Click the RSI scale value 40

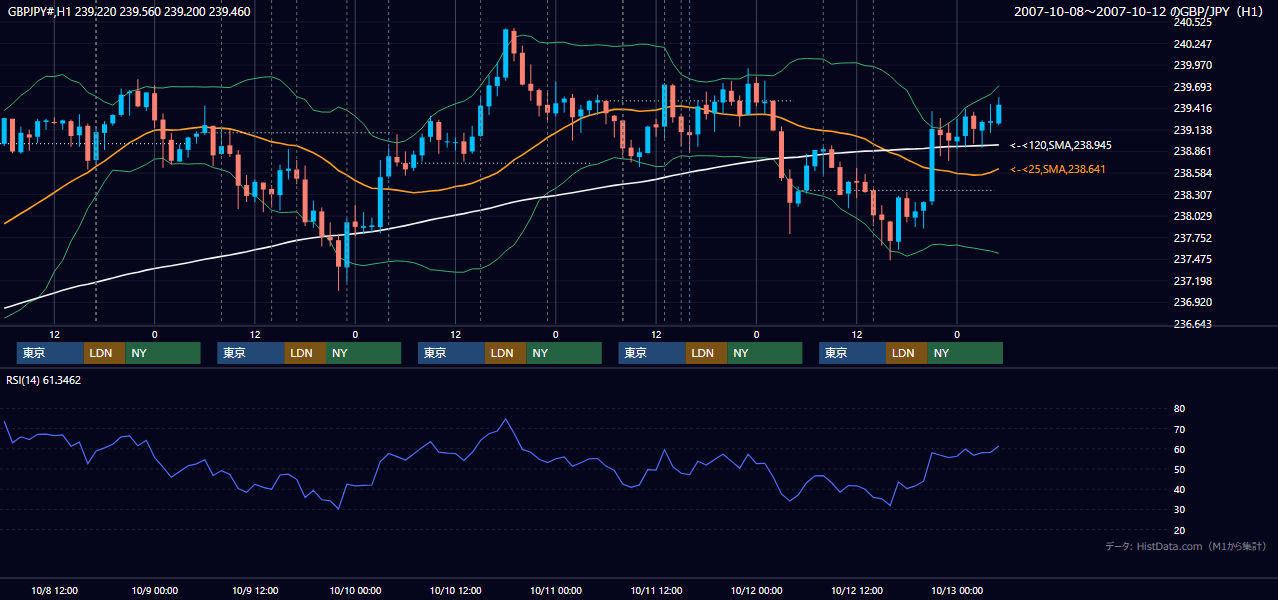1179,490
